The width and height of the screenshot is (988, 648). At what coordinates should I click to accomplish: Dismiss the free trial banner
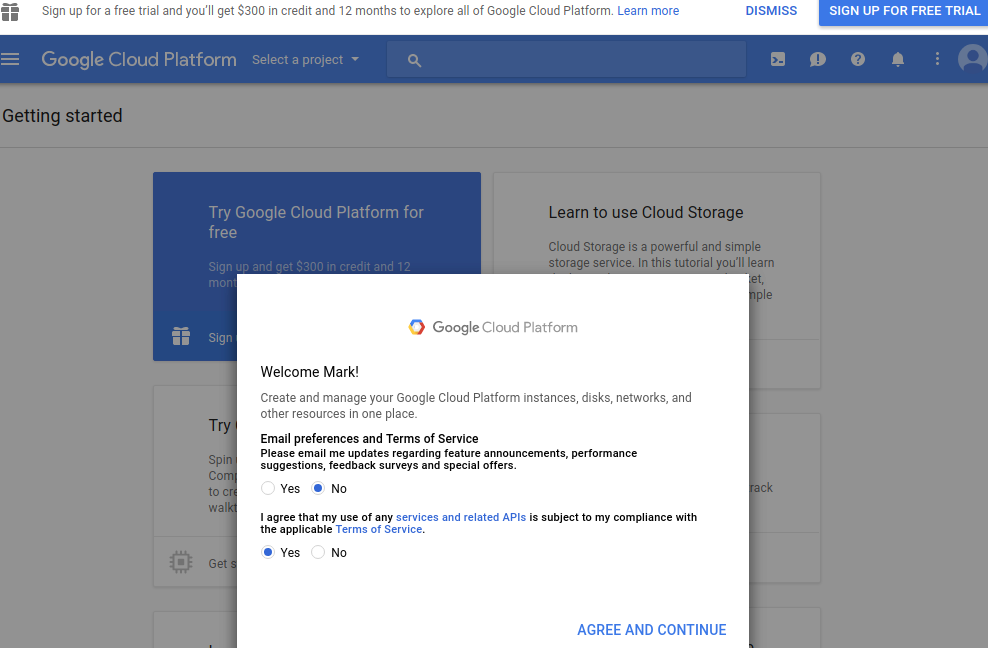(x=771, y=11)
